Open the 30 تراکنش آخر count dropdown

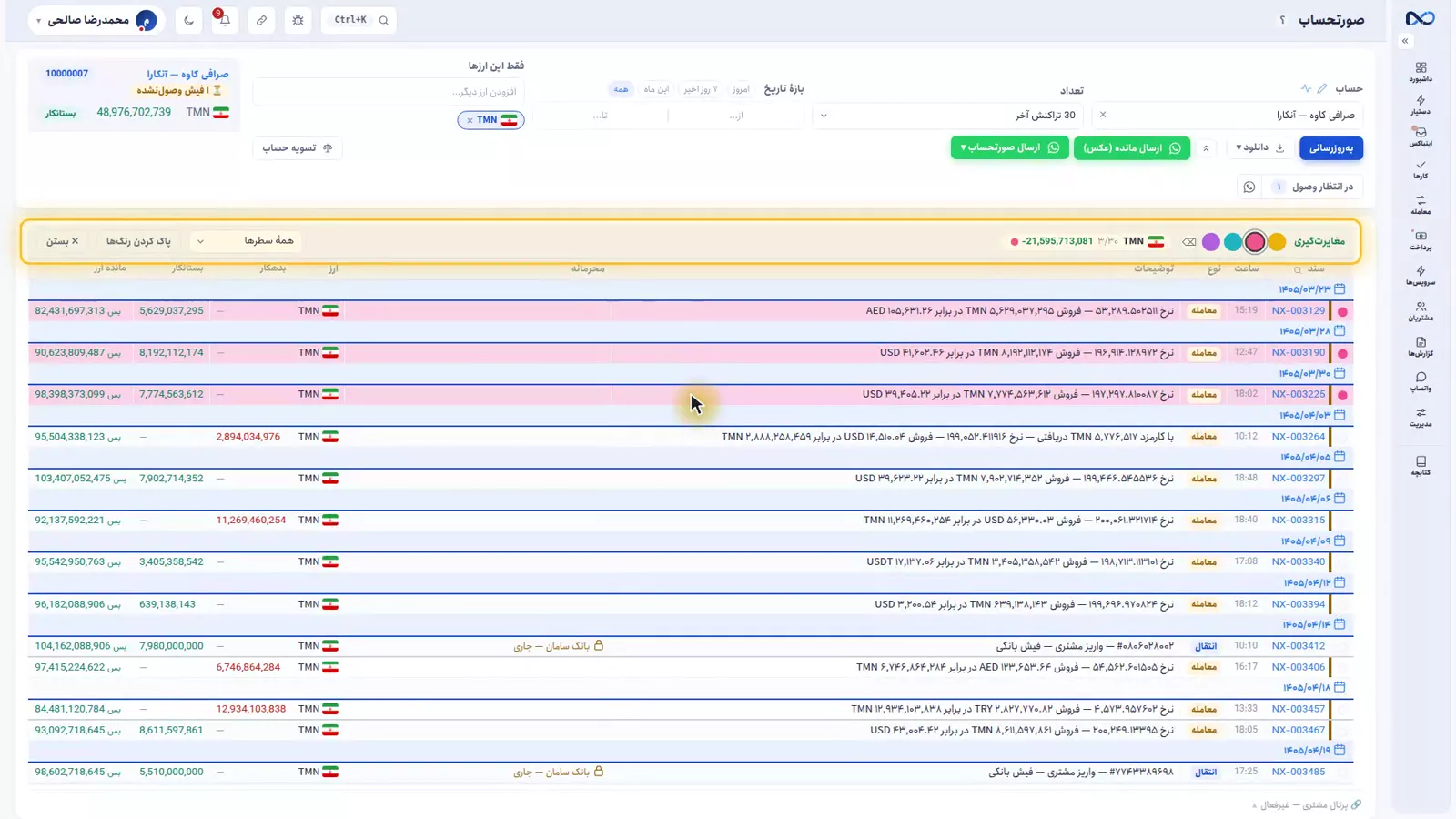(x=946, y=116)
